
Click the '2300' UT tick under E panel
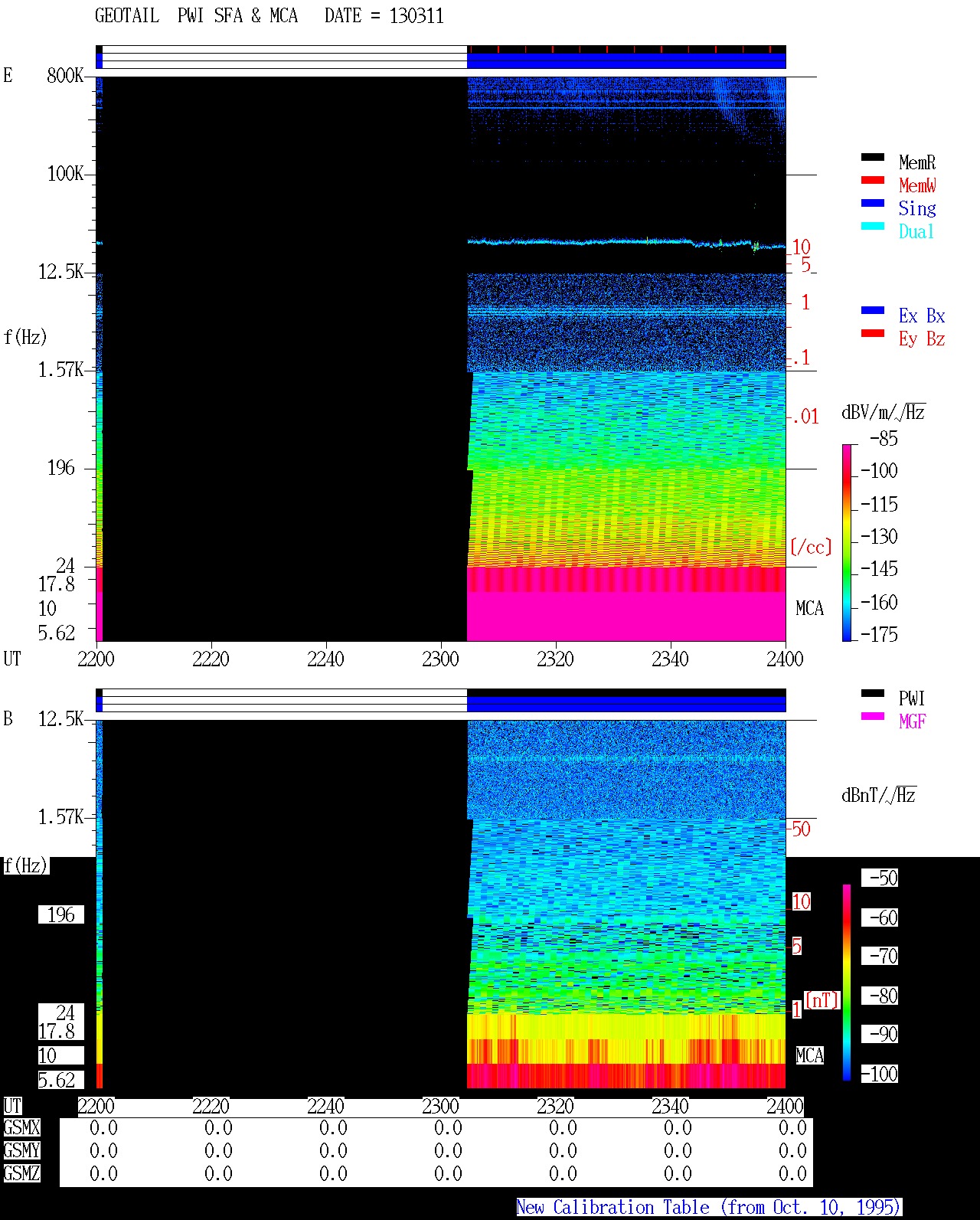click(x=440, y=659)
